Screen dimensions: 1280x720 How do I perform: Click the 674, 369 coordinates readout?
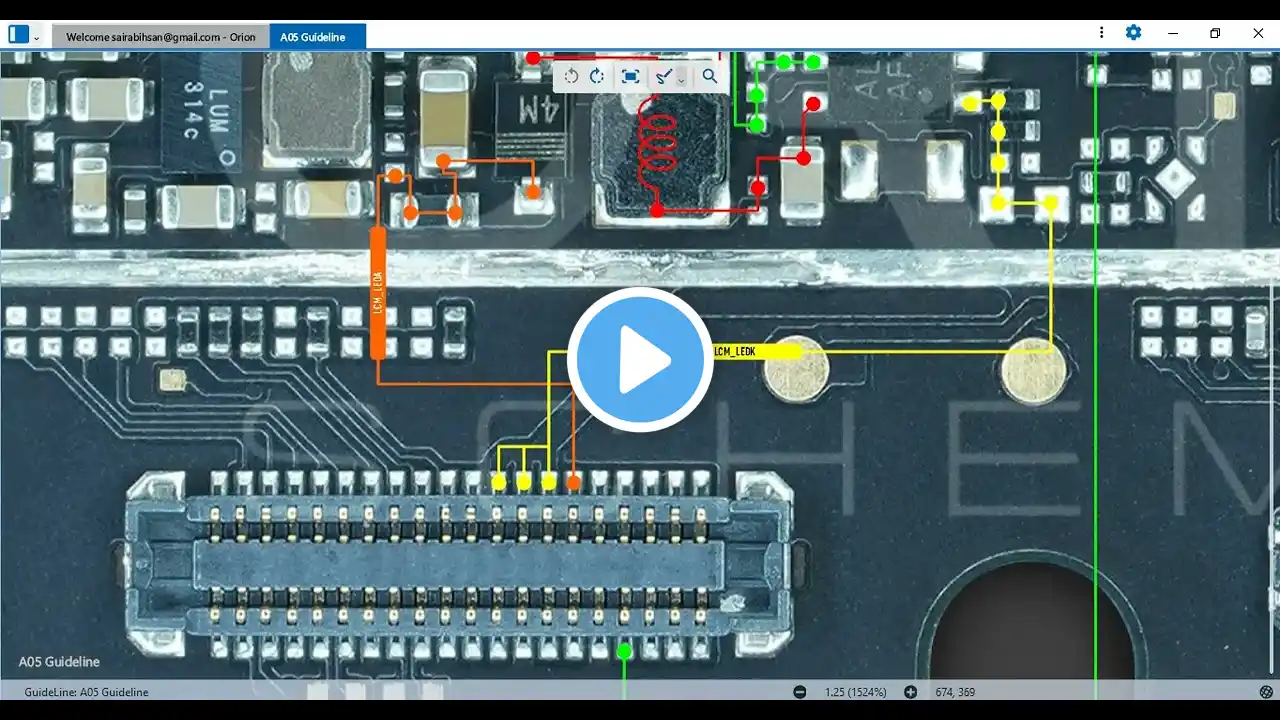(955, 692)
